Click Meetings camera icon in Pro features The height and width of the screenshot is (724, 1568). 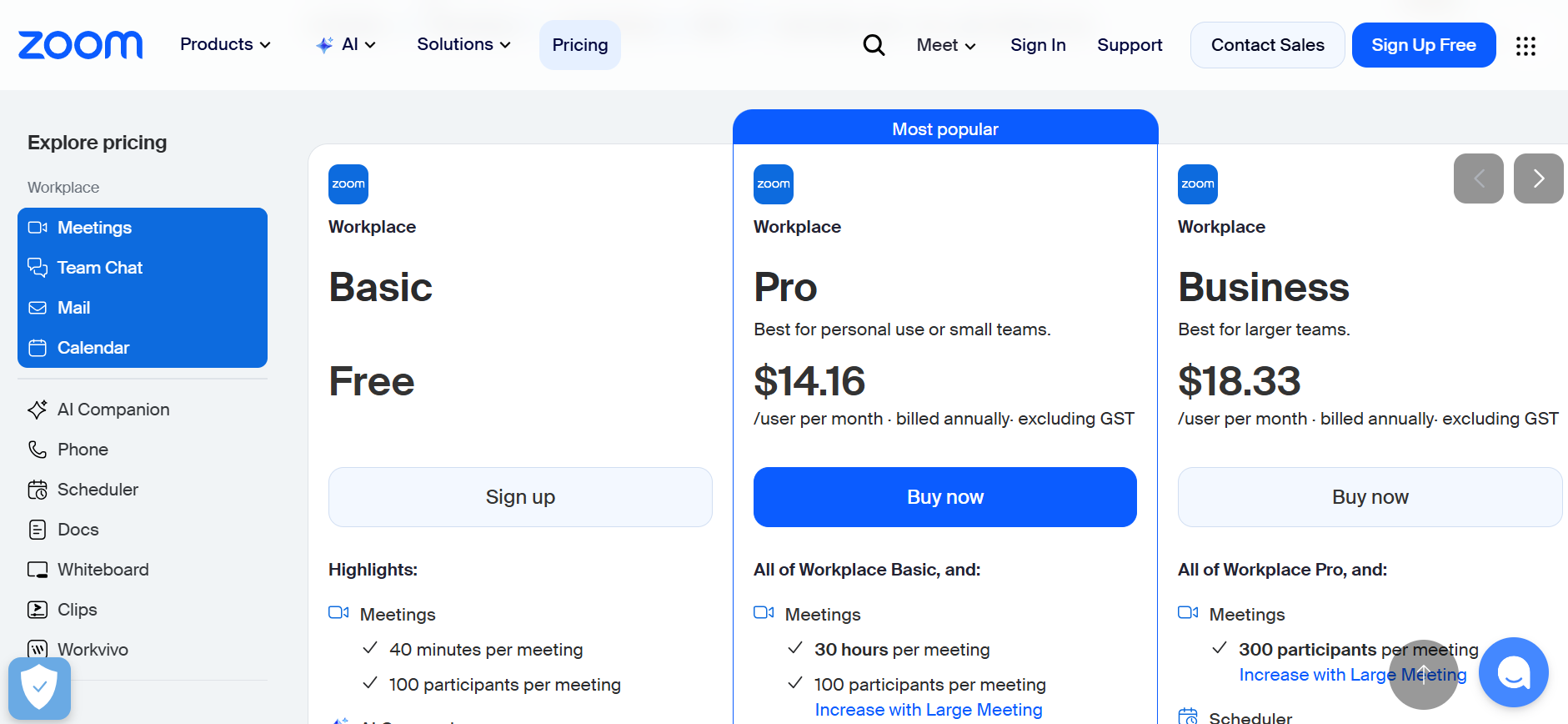click(x=764, y=613)
